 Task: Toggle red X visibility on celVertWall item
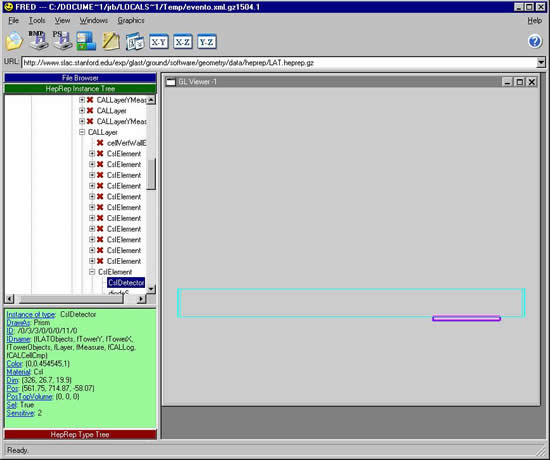click(100, 143)
